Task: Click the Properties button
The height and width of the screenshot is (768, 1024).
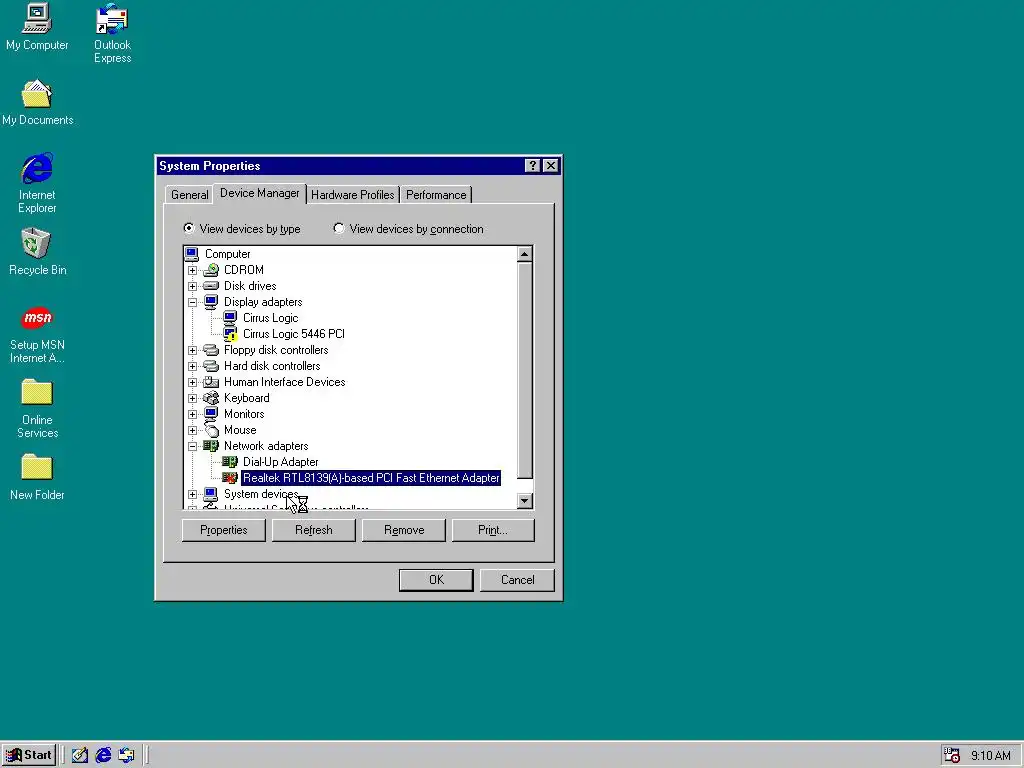Action: (223, 530)
